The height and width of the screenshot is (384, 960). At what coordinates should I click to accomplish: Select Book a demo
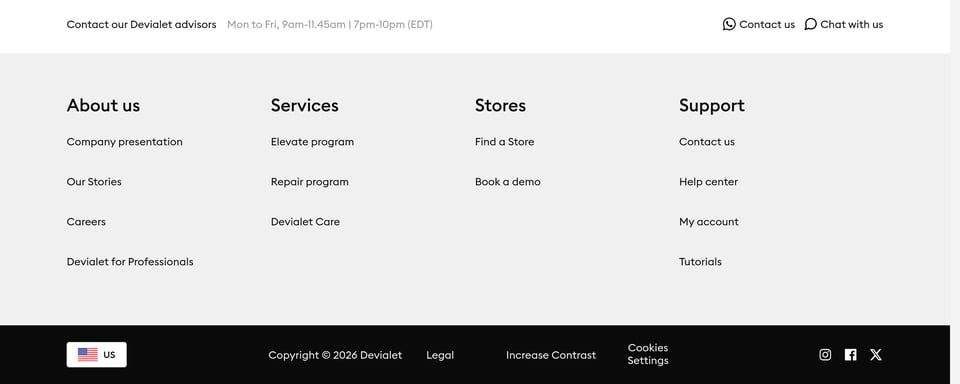tap(508, 182)
